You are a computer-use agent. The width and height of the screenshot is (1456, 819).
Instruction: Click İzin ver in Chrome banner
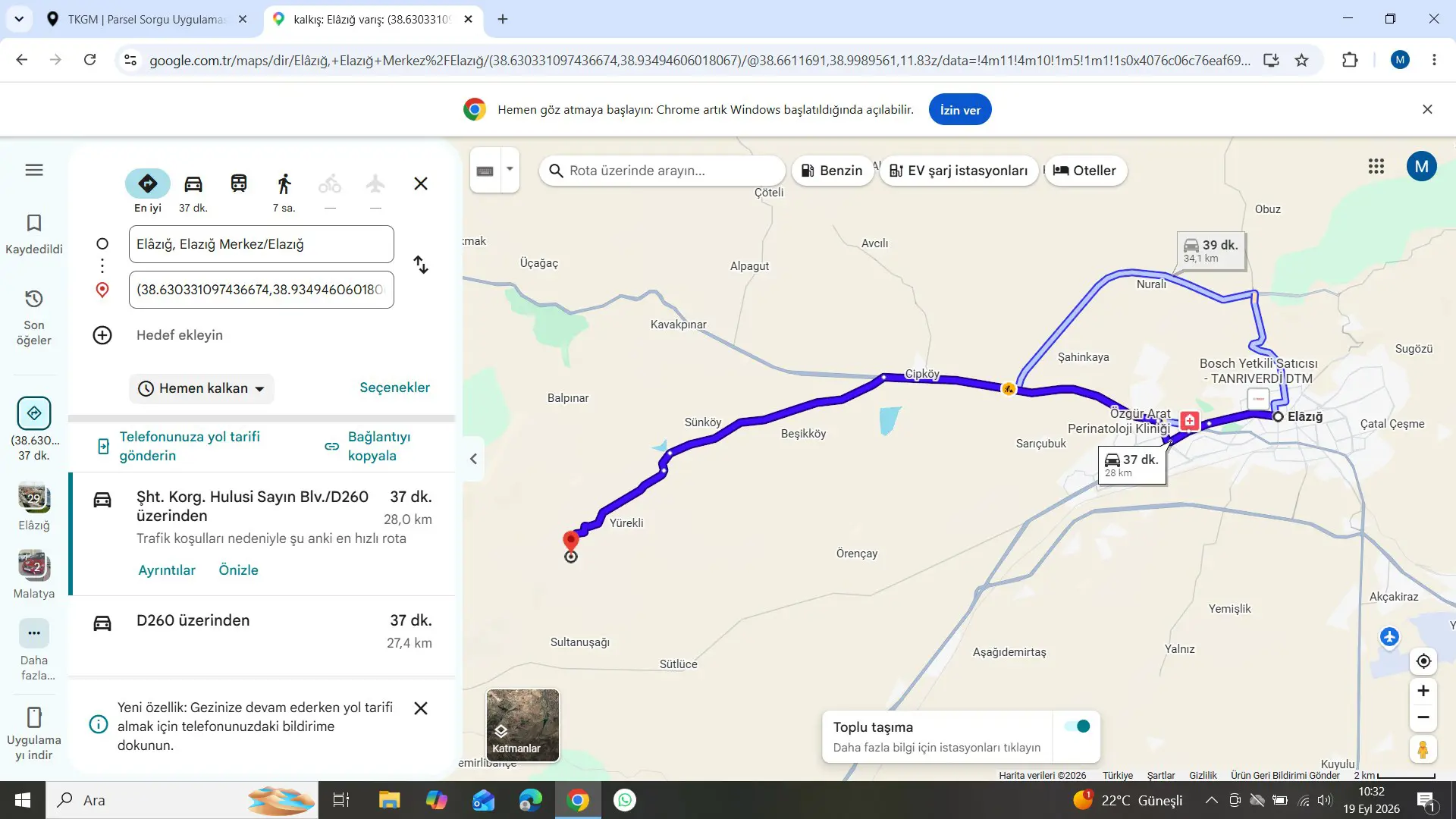point(960,110)
